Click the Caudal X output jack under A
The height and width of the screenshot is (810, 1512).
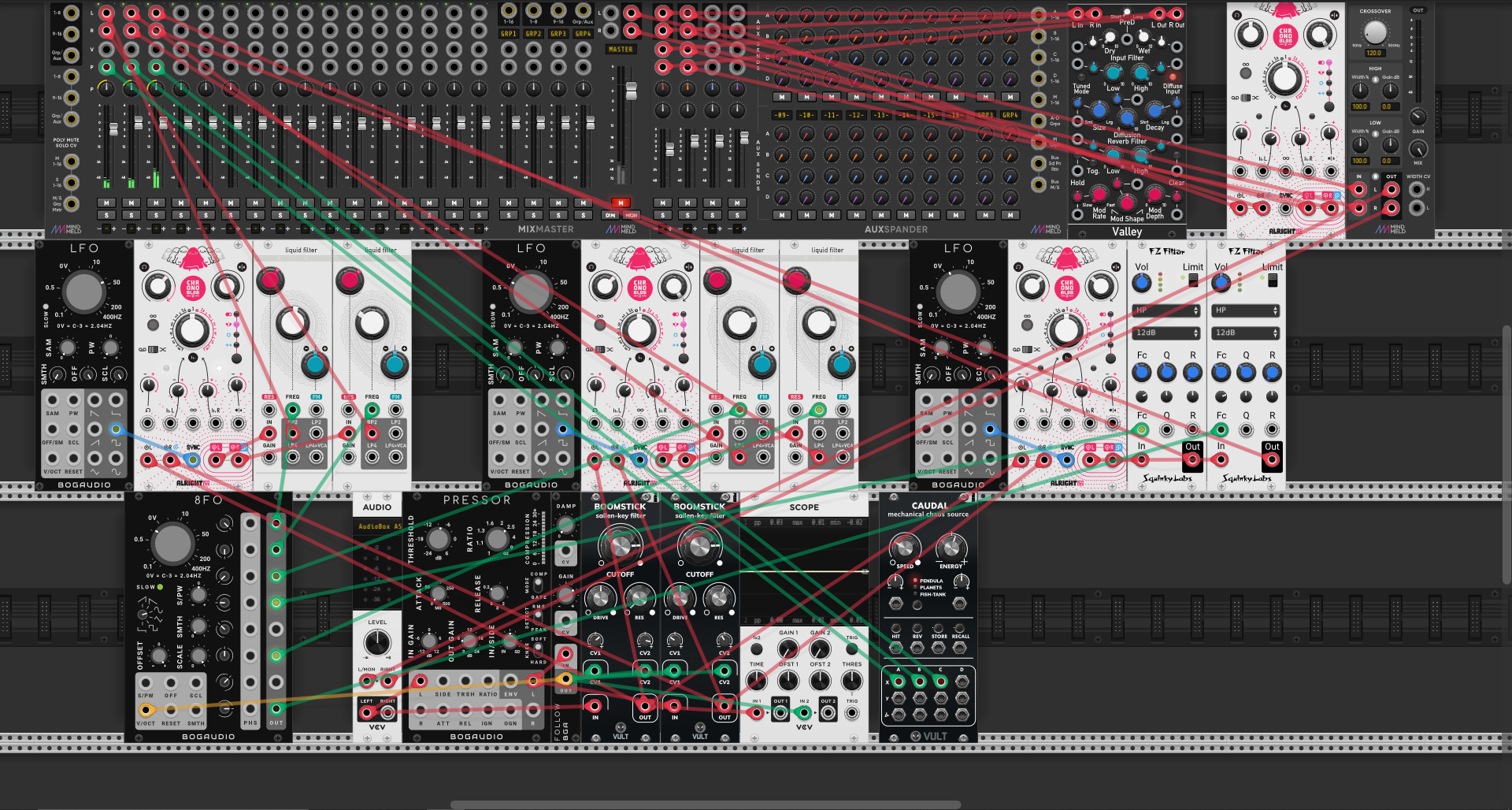click(898, 682)
